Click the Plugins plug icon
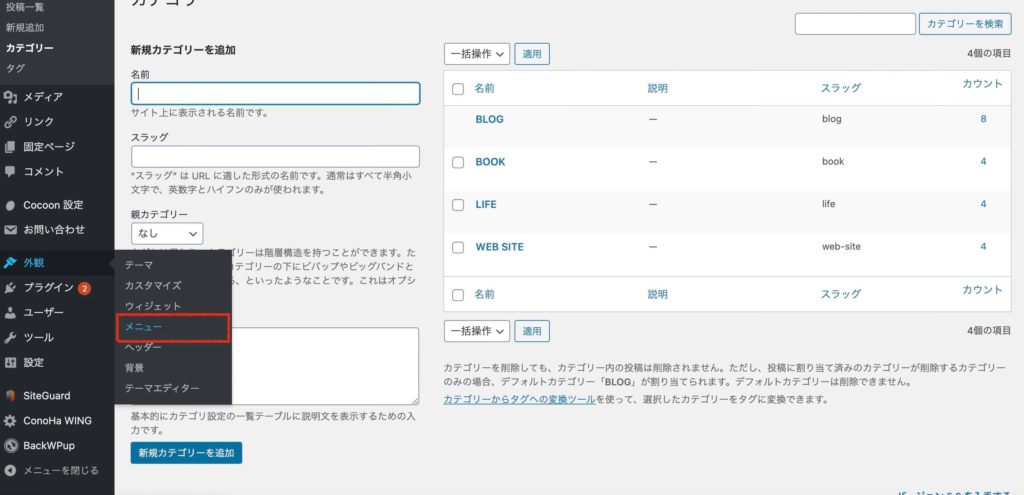This screenshot has width=1024, height=495. [10, 288]
